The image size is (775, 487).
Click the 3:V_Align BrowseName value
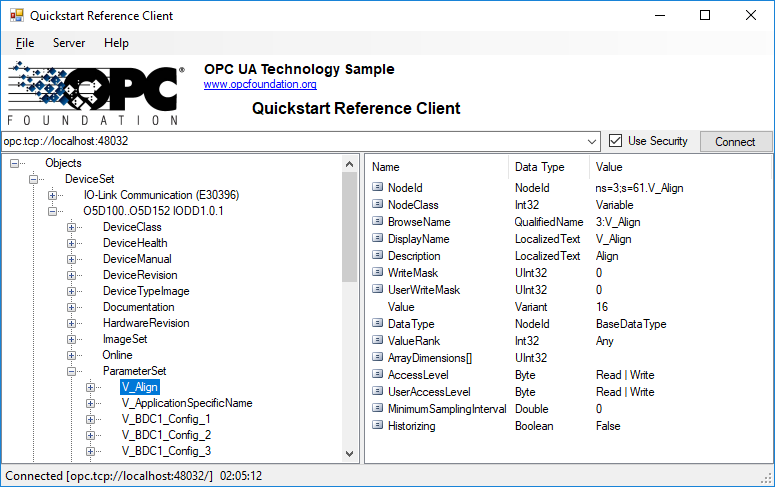[618, 222]
